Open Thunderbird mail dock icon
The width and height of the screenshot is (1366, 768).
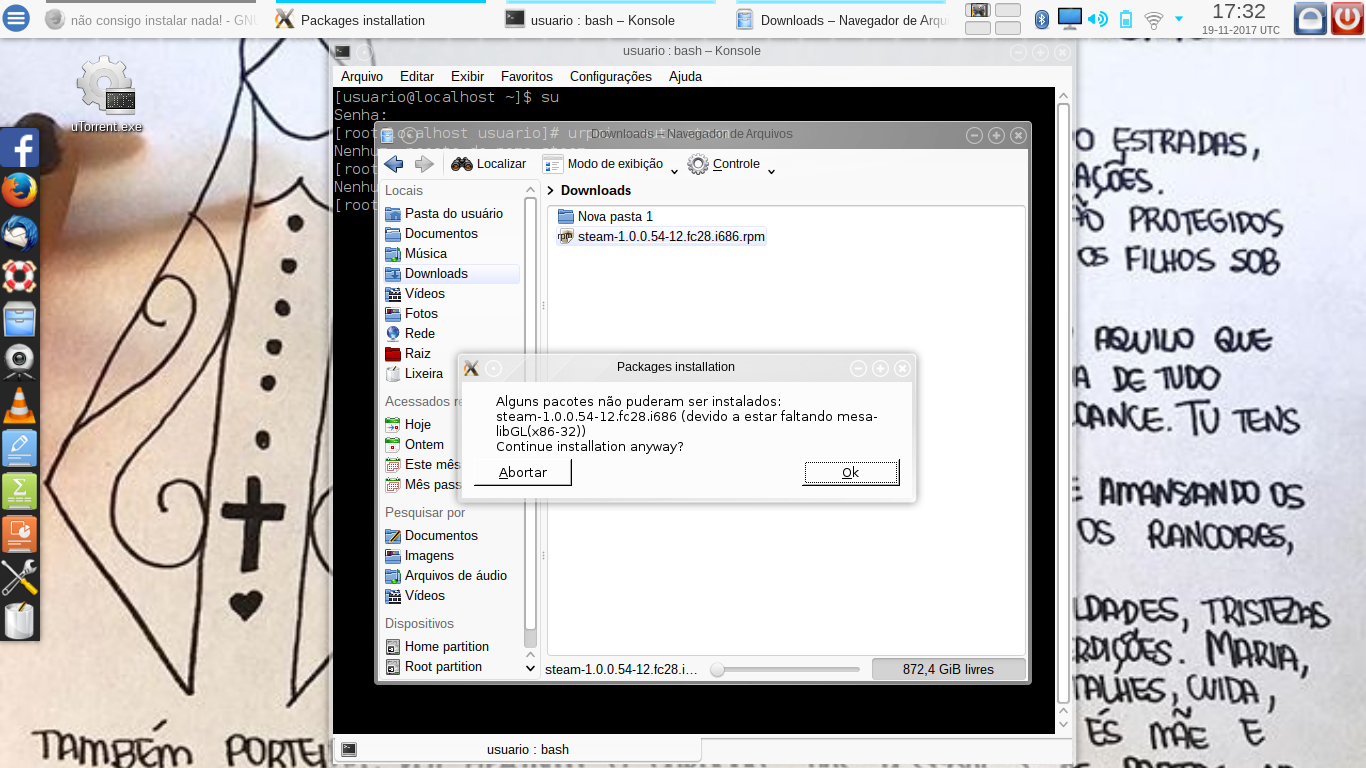[x=19, y=233]
